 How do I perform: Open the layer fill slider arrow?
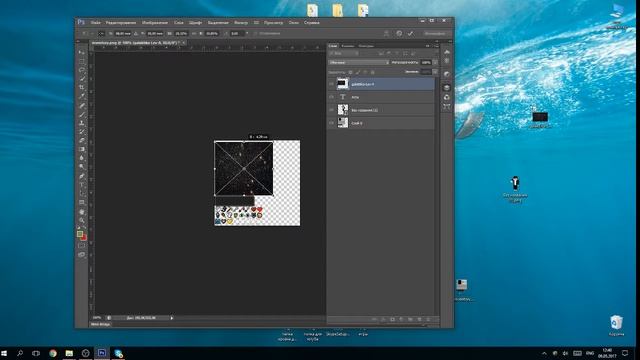435,72
